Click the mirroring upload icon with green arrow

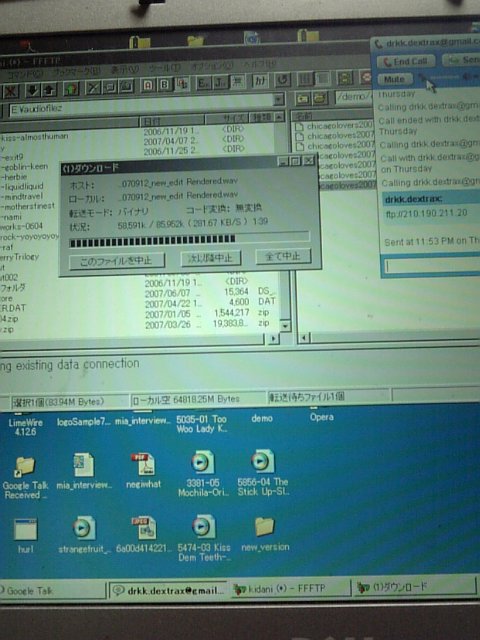pyautogui.click(x=71, y=89)
